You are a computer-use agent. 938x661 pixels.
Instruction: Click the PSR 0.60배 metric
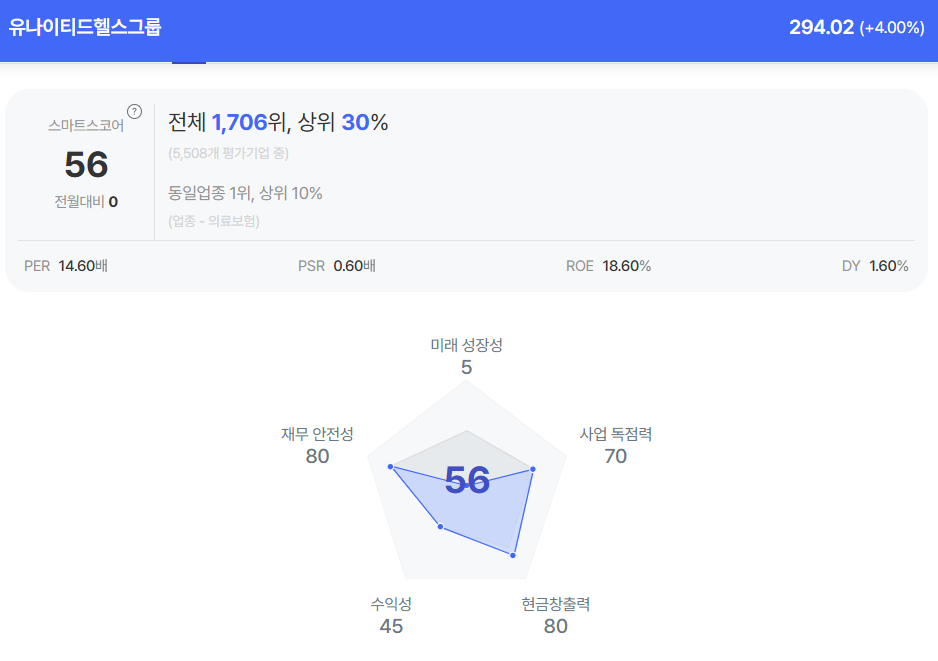(x=337, y=266)
